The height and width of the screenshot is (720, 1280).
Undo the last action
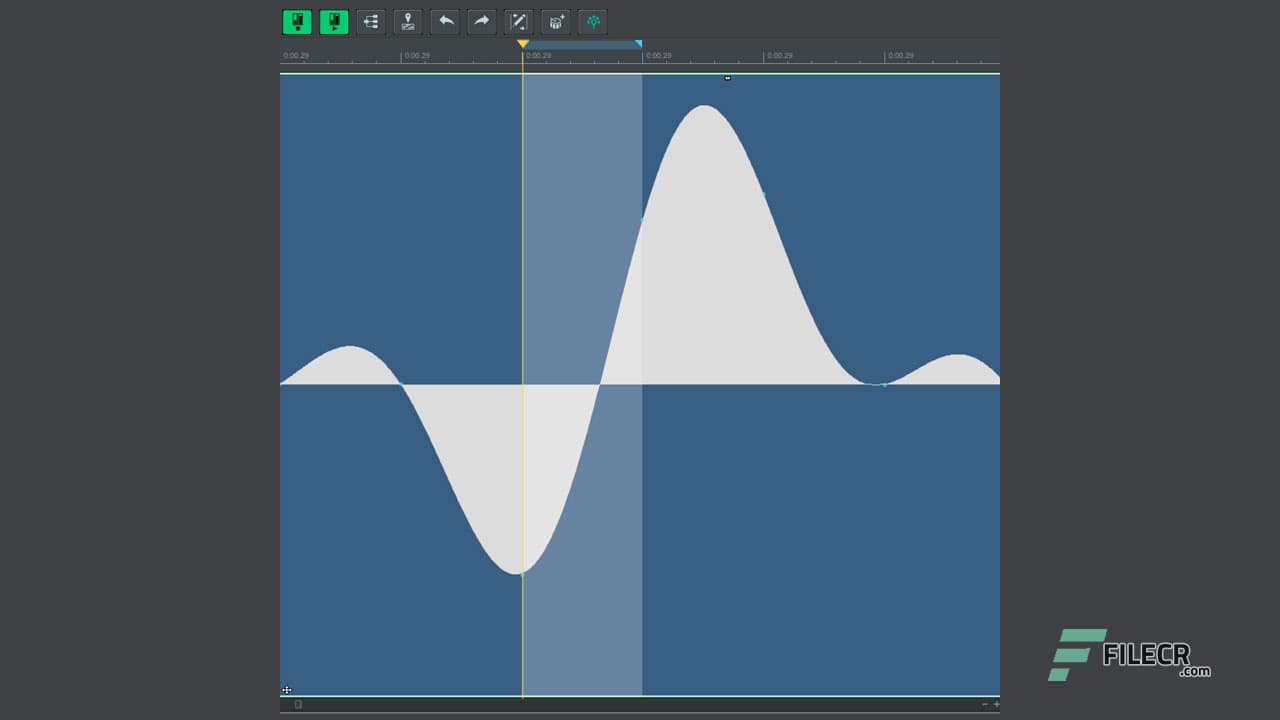pos(444,21)
